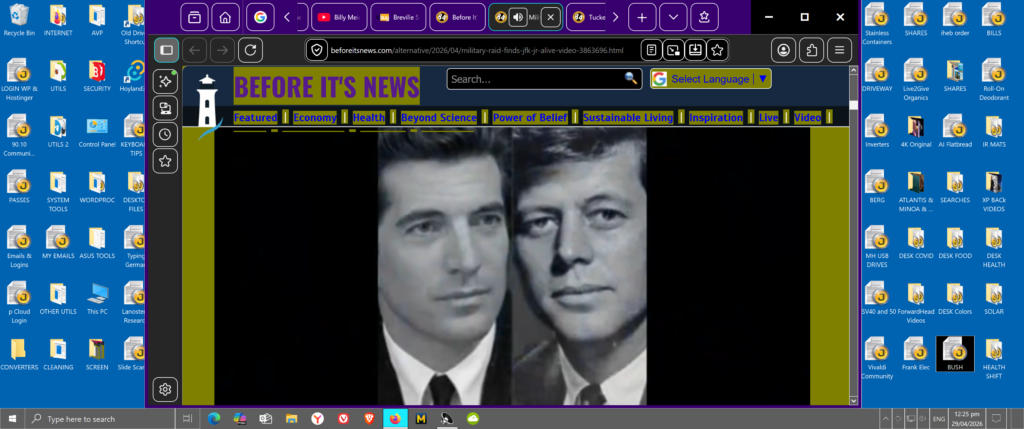Open the Beyond Science navigation link
The image size is (1024, 429).
[438, 118]
